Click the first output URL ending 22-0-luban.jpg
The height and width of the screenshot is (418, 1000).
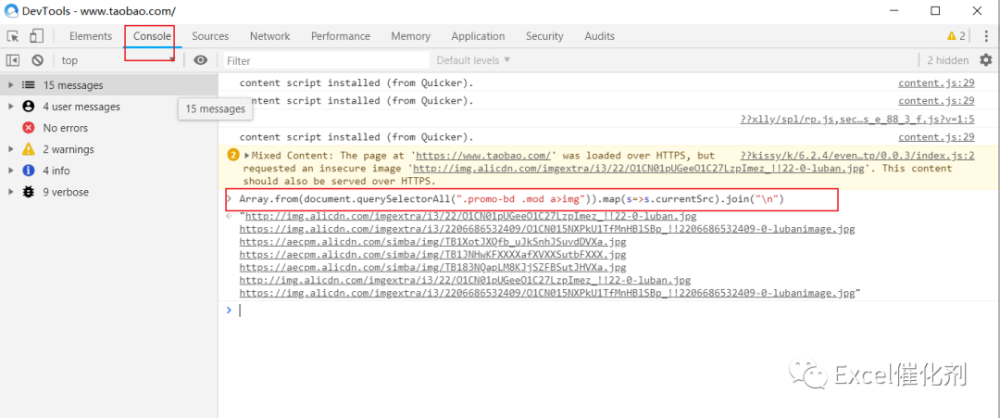click(x=469, y=216)
